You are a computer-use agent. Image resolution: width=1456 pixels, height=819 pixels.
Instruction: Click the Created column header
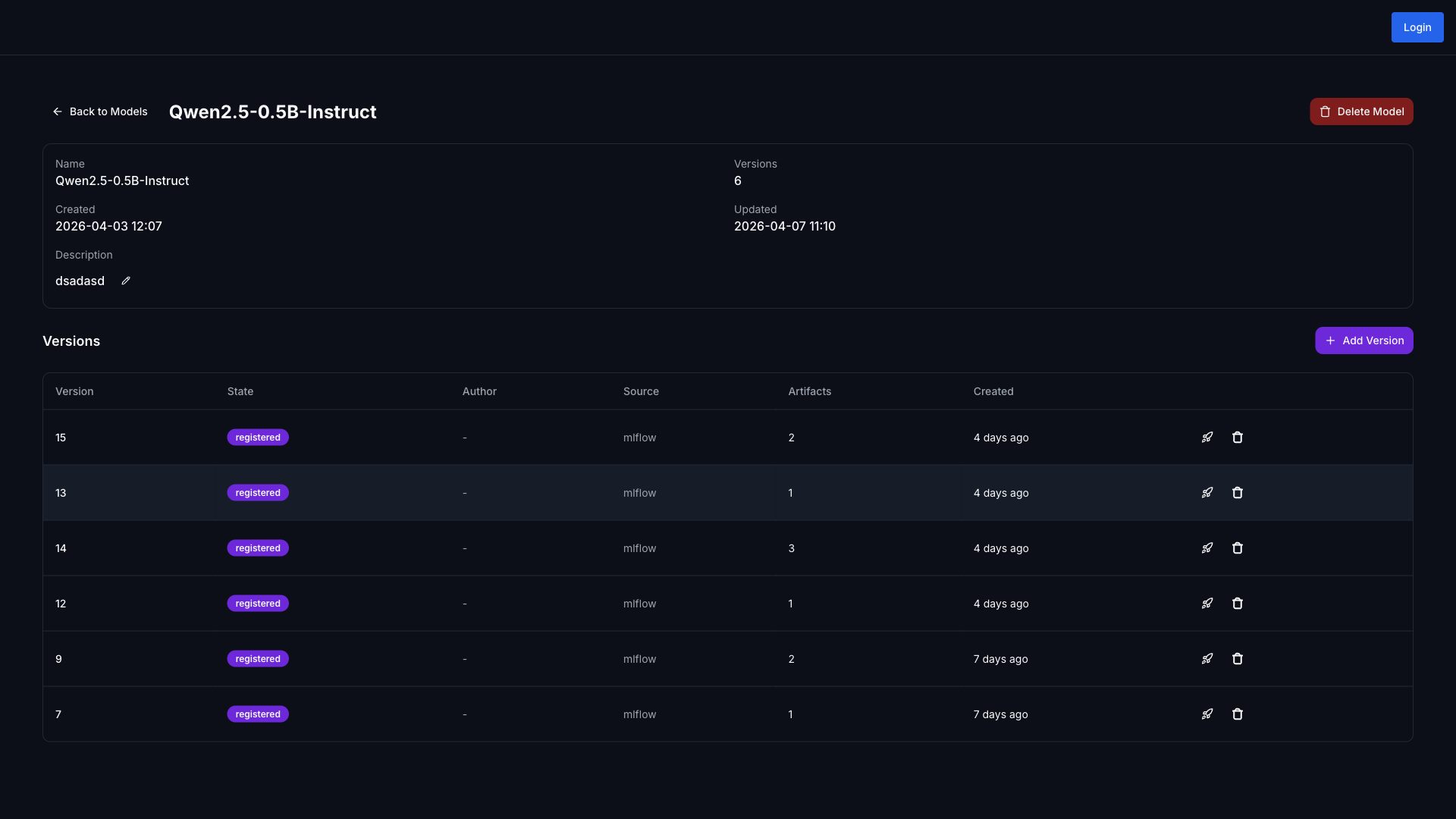coord(993,391)
